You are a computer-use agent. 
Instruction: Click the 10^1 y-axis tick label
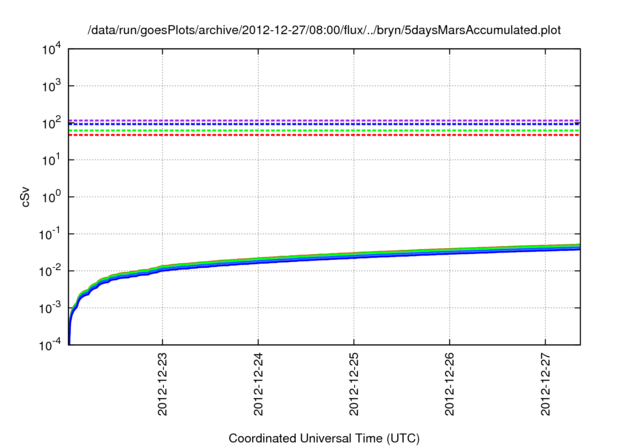[x=52, y=160]
